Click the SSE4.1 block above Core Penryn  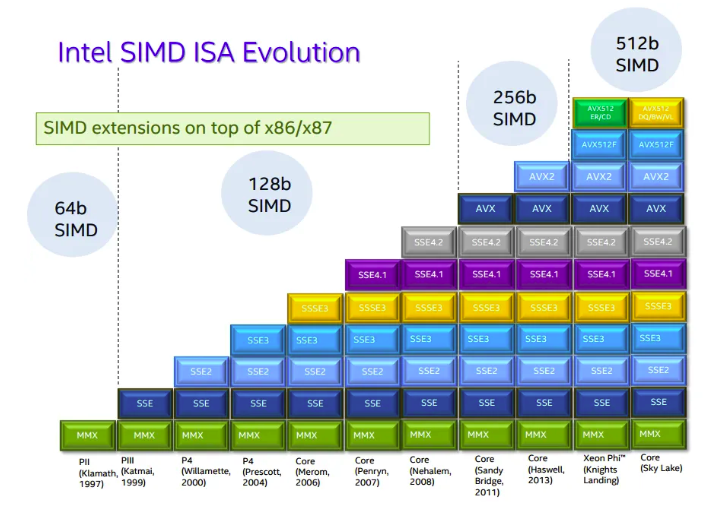coord(372,275)
